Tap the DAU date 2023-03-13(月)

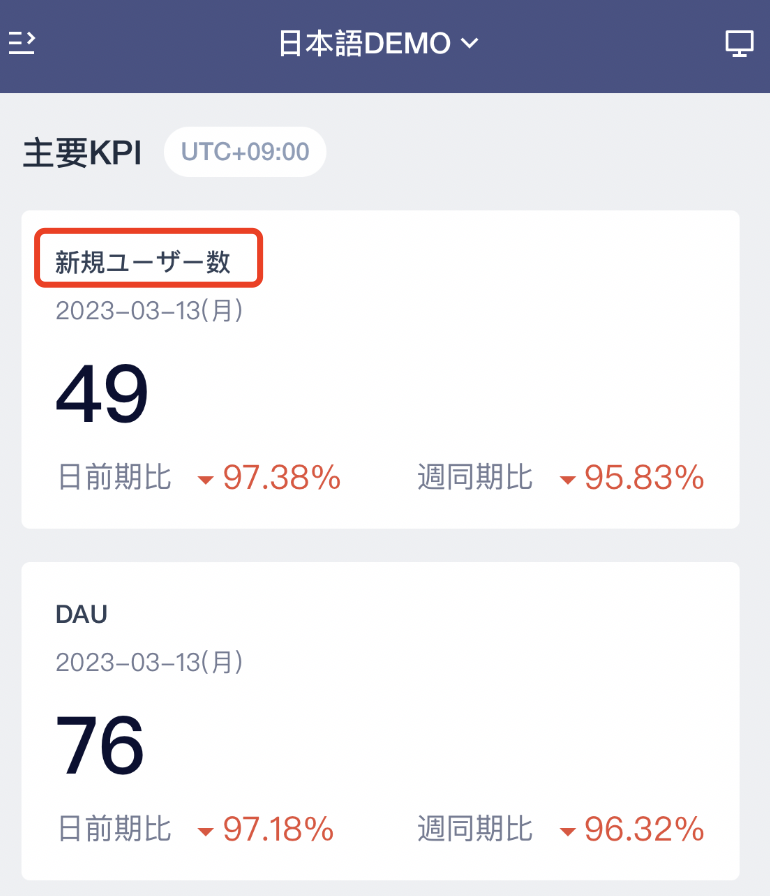click(x=149, y=662)
